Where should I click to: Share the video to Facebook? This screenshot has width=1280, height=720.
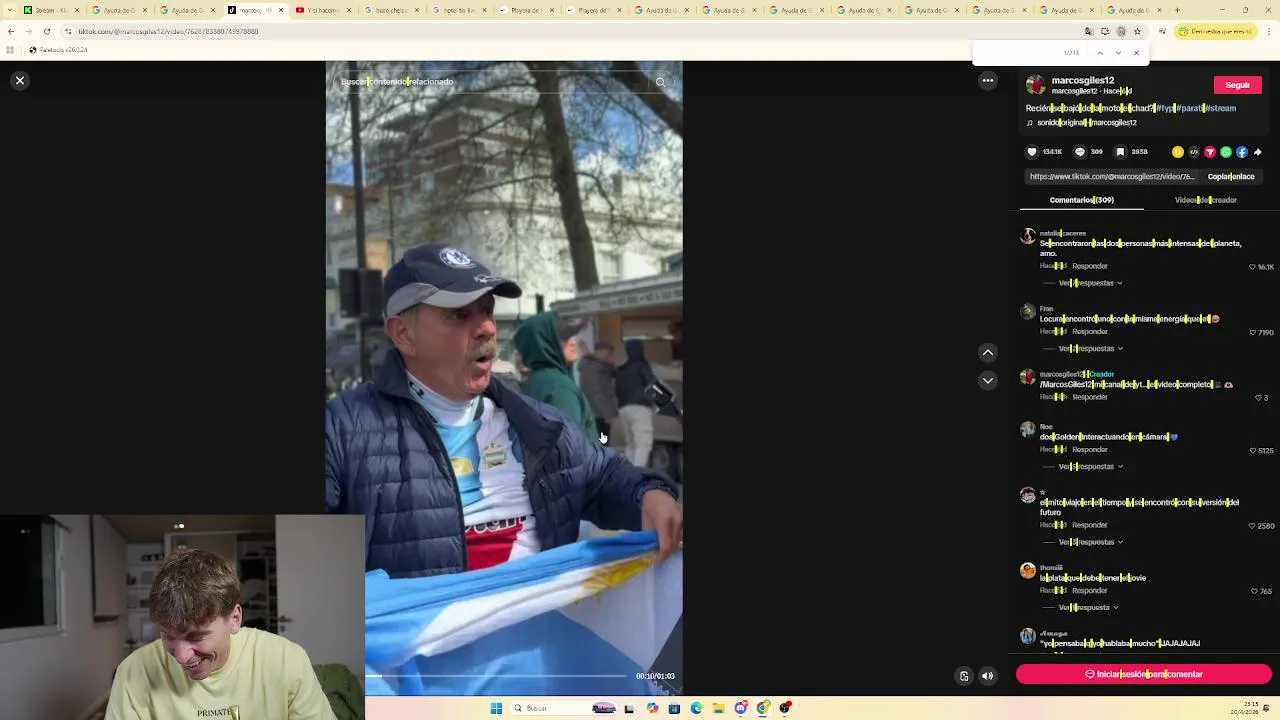pyautogui.click(x=1242, y=152)
